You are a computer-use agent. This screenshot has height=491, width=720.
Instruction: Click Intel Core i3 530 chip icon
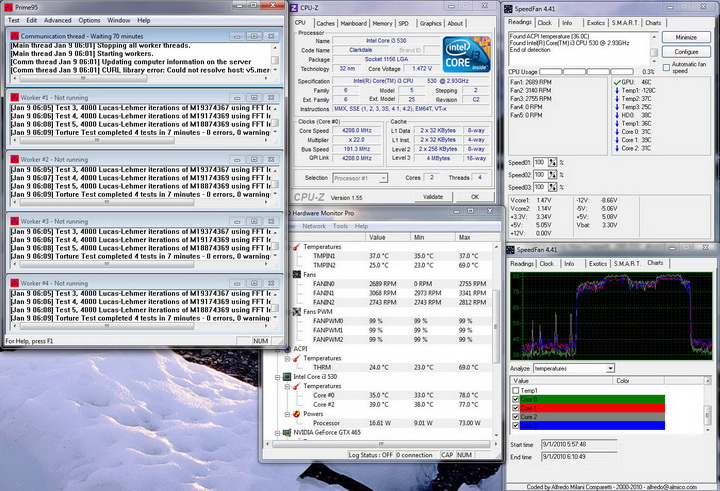pyautogui.click(x=287, y=377)
